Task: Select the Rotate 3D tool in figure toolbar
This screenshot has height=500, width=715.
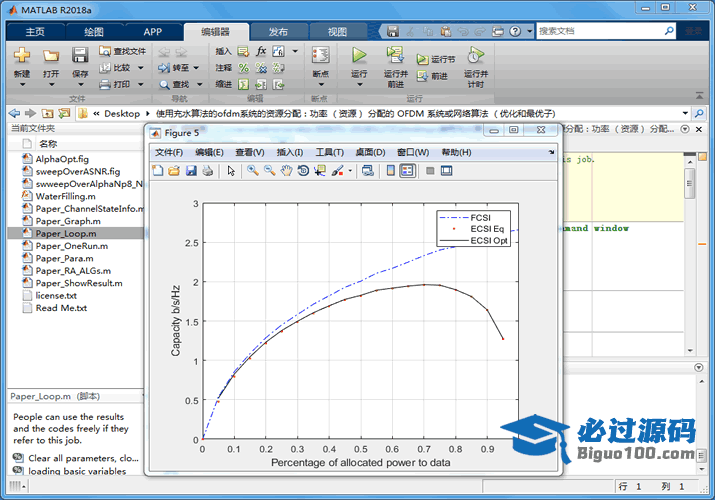Action: 303,171
